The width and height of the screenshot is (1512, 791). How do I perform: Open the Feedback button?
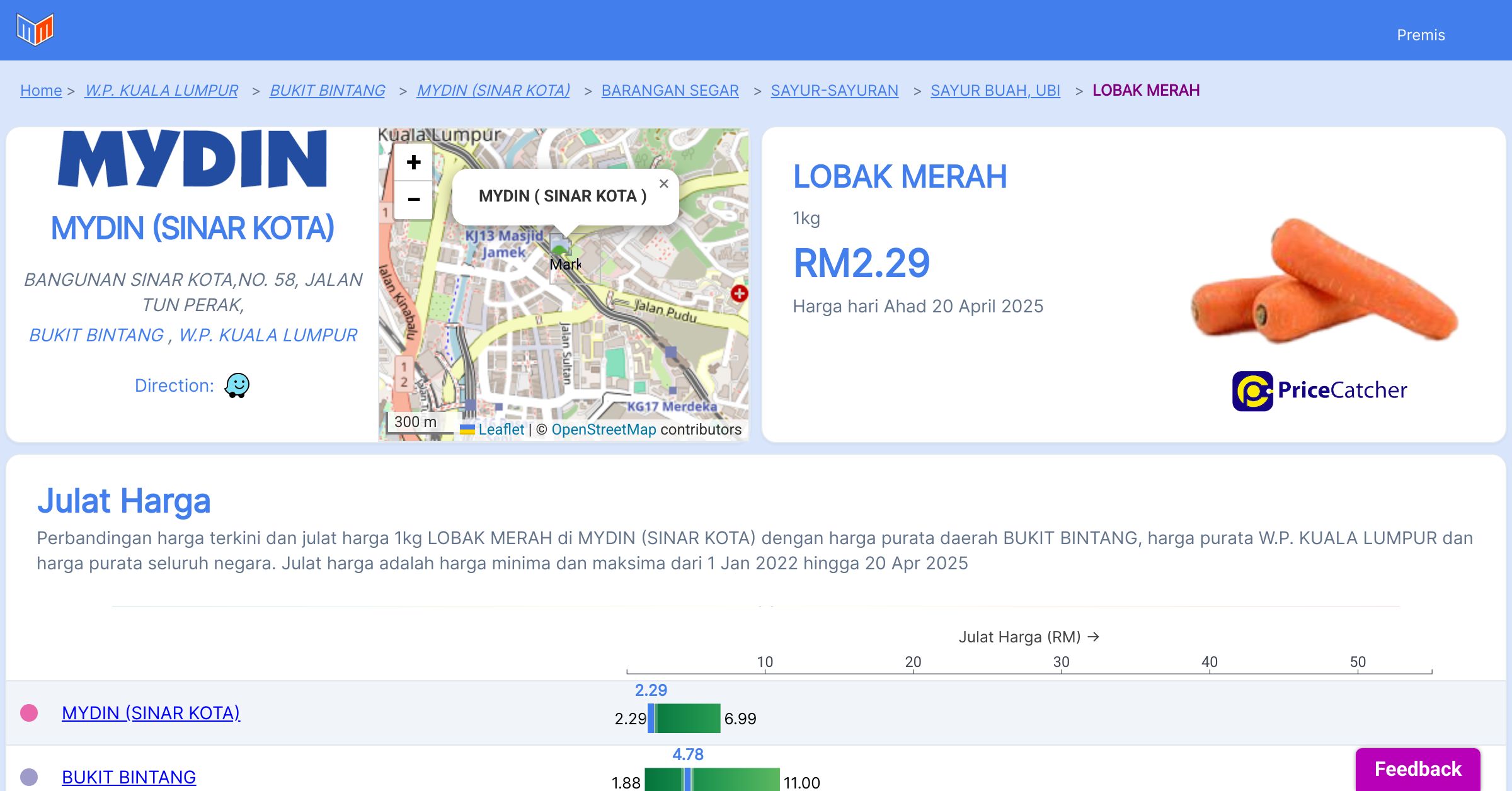[1417, 769]
